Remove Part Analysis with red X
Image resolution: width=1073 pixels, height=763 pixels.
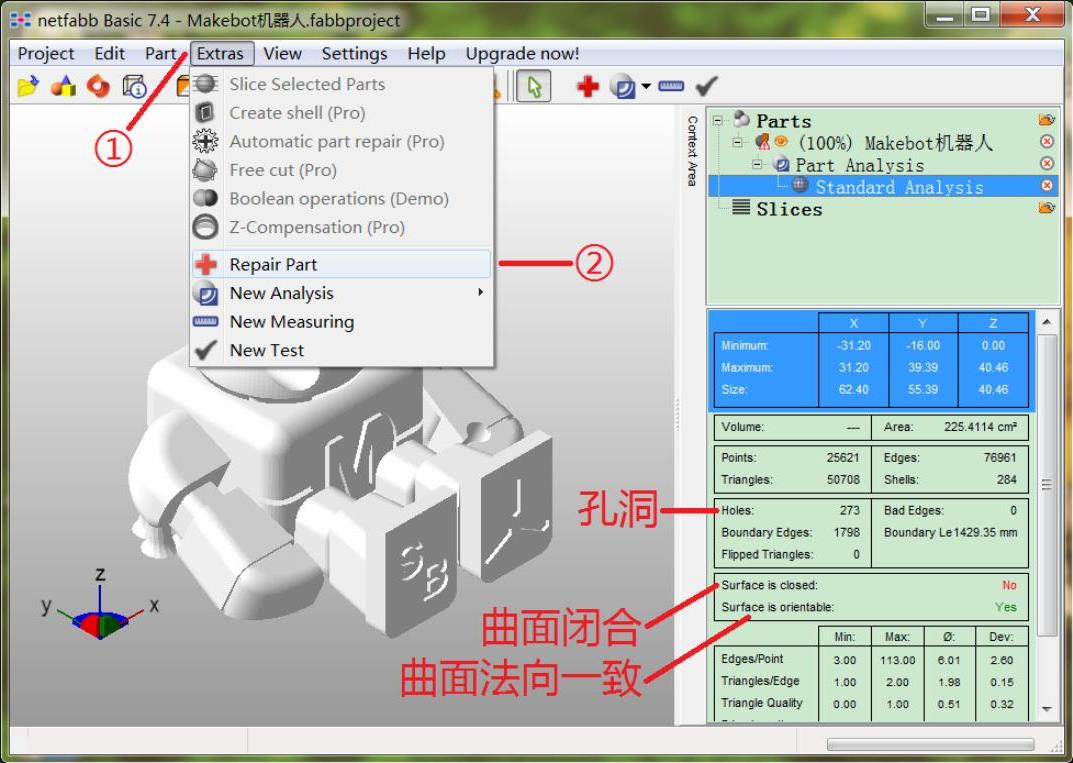(x=1046, y=164)
